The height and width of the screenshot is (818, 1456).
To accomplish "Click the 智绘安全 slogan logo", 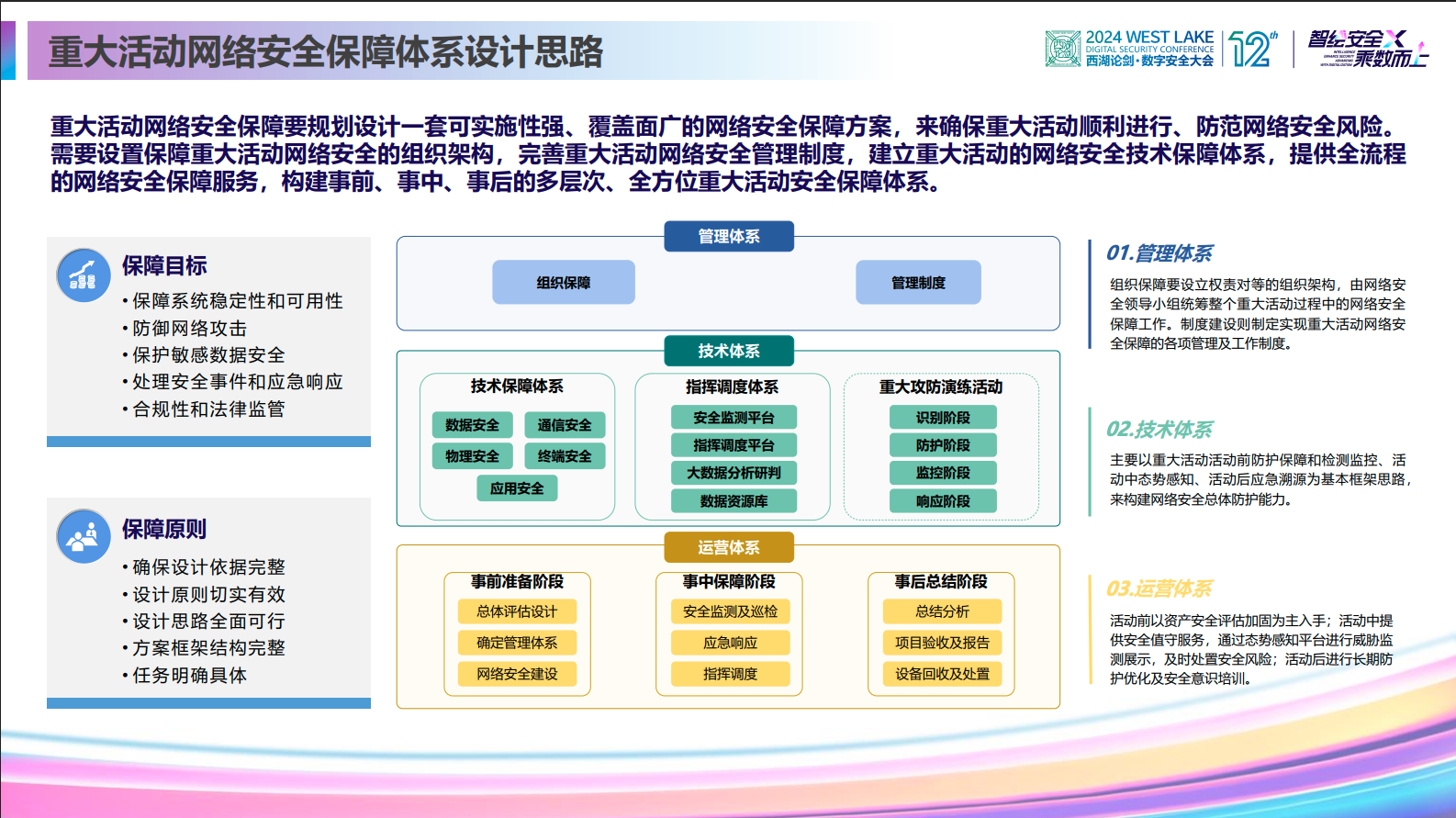I will pos(1366,49).
